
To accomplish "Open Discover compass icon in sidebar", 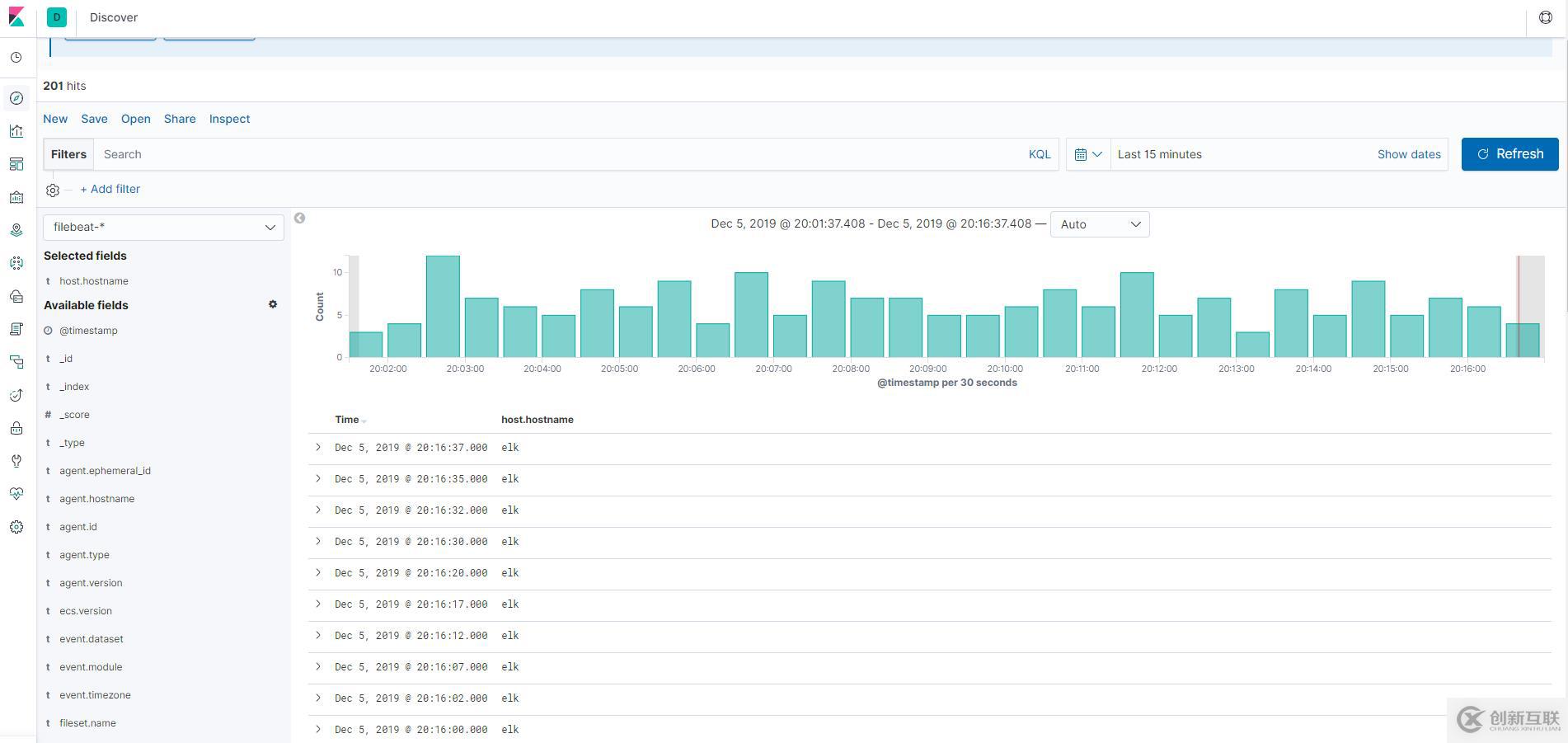I will [x=16, y=98].
